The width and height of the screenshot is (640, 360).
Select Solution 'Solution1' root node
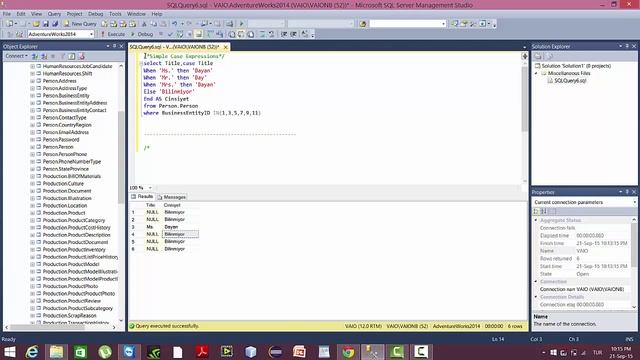[576, 66]
